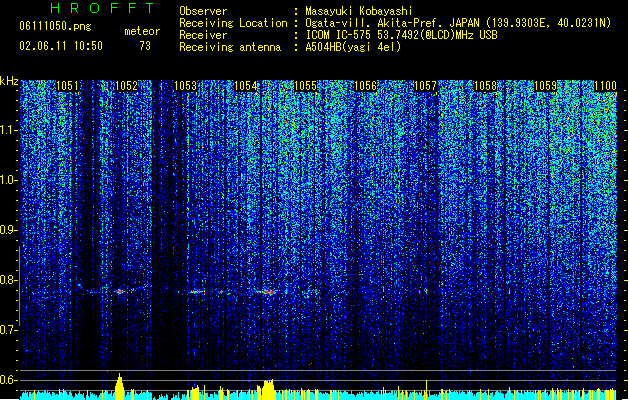Click the 1057 time marker

tap(425, 86)
